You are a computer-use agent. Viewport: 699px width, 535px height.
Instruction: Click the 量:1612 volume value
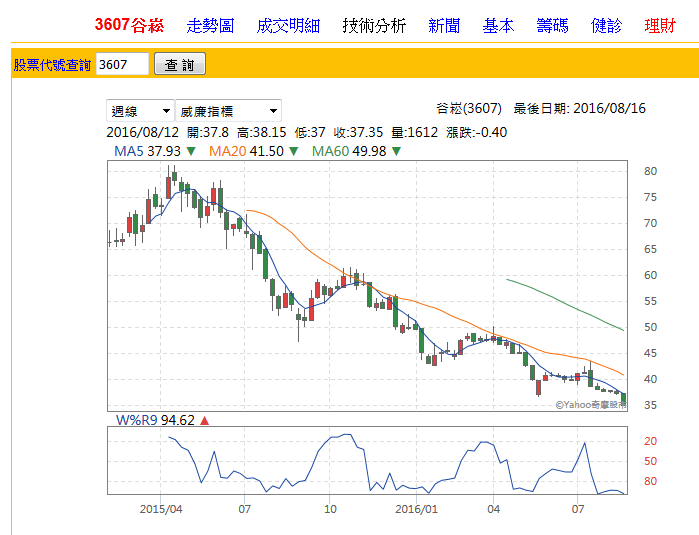coord(415,132)
